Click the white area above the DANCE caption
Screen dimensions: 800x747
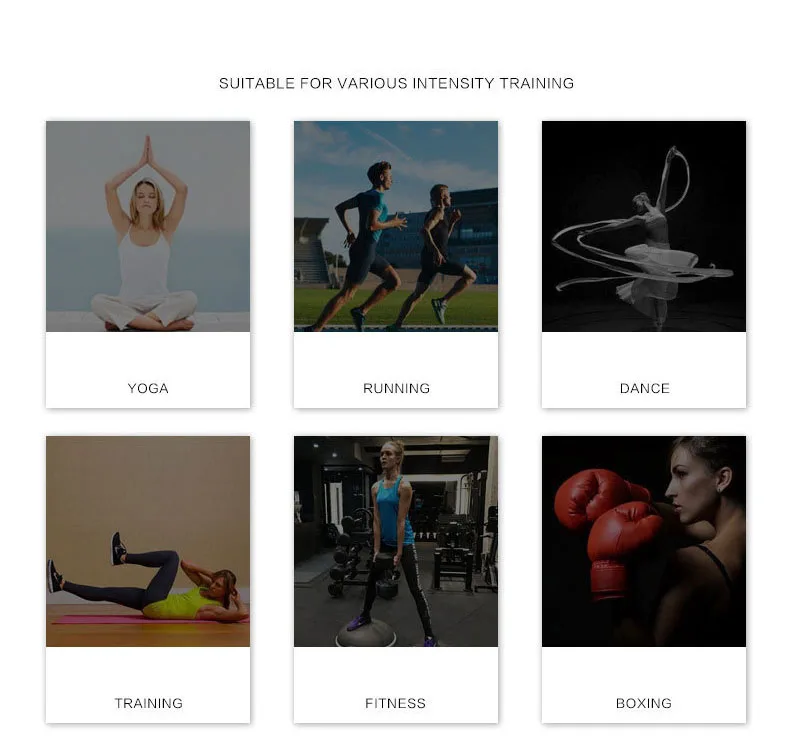[x=644, y=356]
